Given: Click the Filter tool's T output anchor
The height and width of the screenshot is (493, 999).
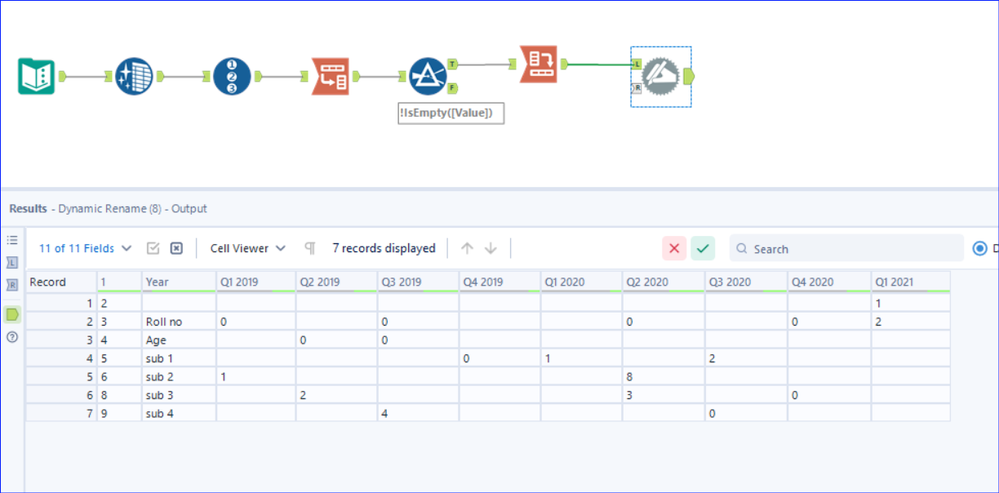Looking at the screenshot, I should (x=452, y=64).
